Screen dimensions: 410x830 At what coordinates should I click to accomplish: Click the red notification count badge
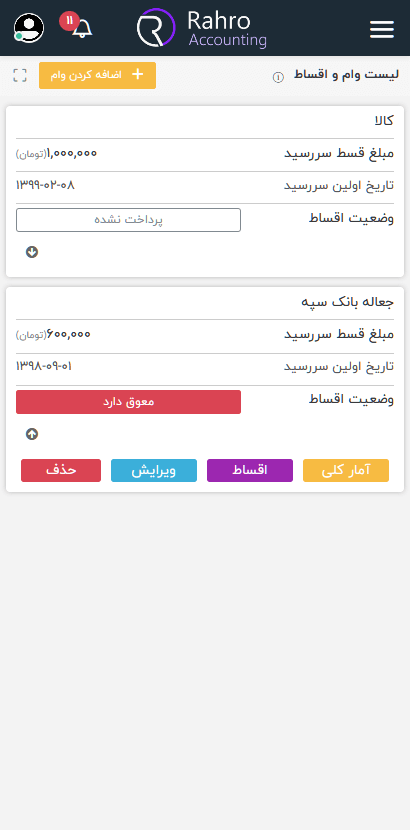click(69, 21)
